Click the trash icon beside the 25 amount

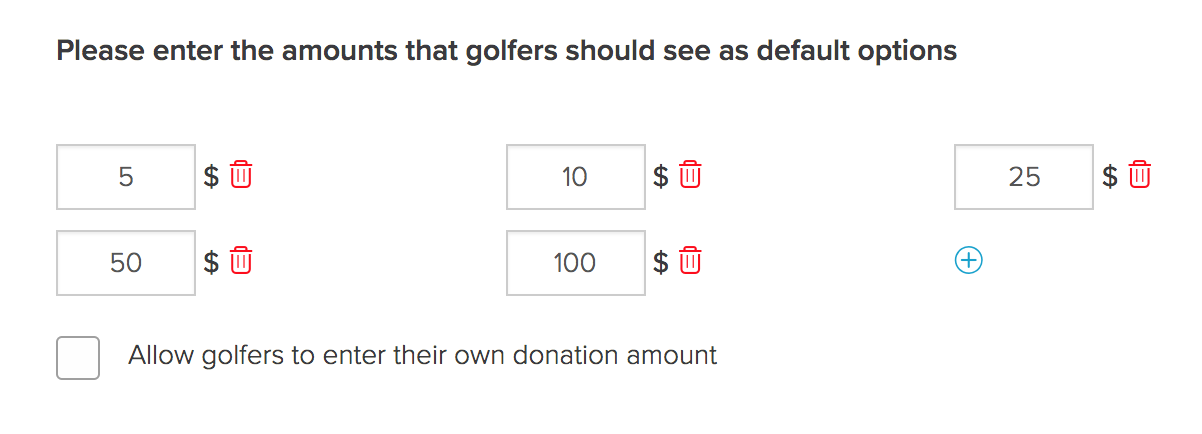pos(1140,176)
